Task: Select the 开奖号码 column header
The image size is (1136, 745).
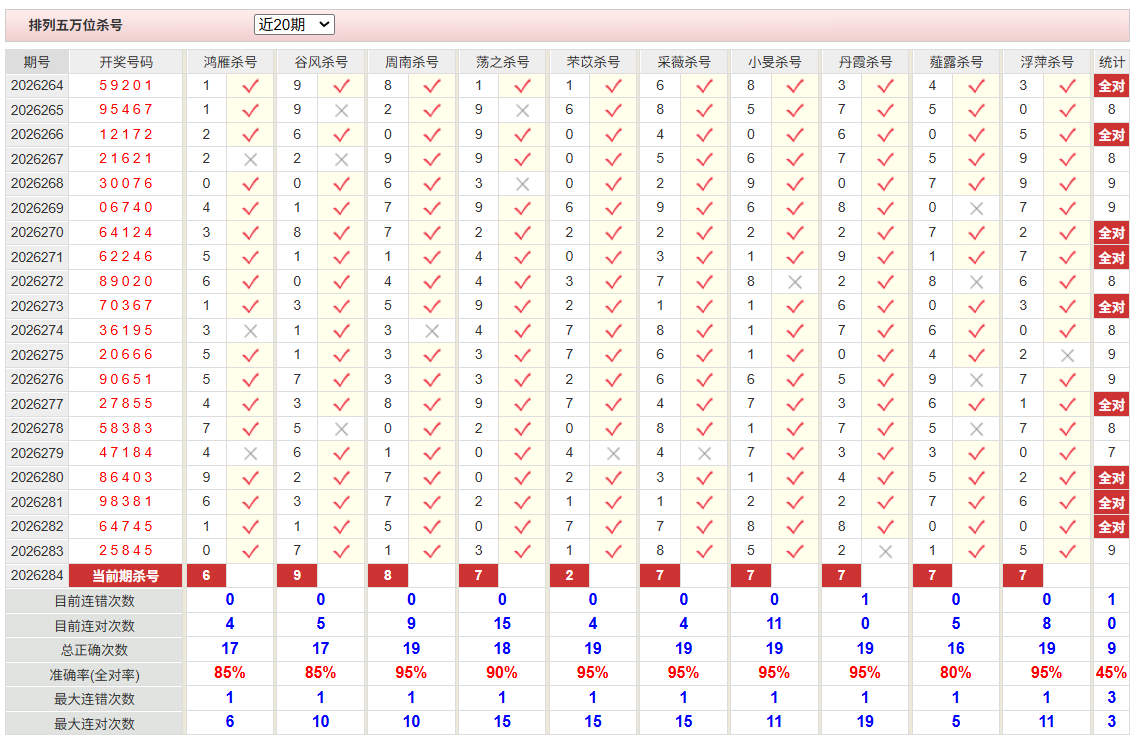Action: [x=126, y=62]
